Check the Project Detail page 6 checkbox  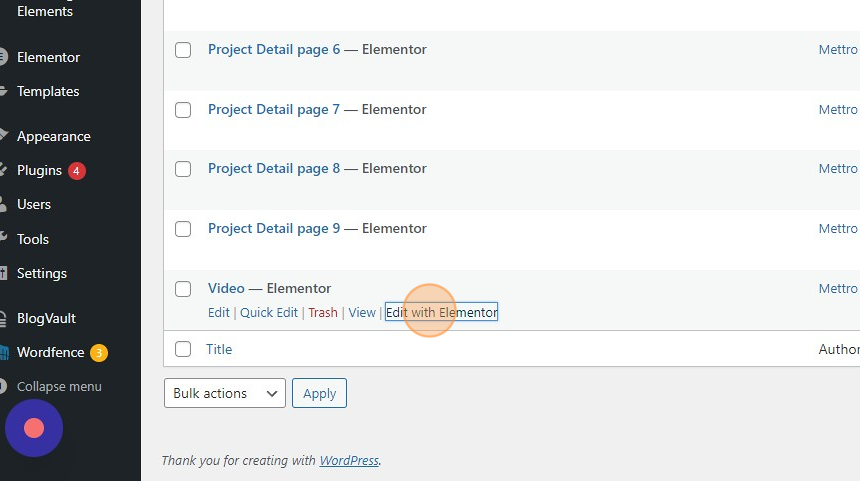[x=183, y=50]
